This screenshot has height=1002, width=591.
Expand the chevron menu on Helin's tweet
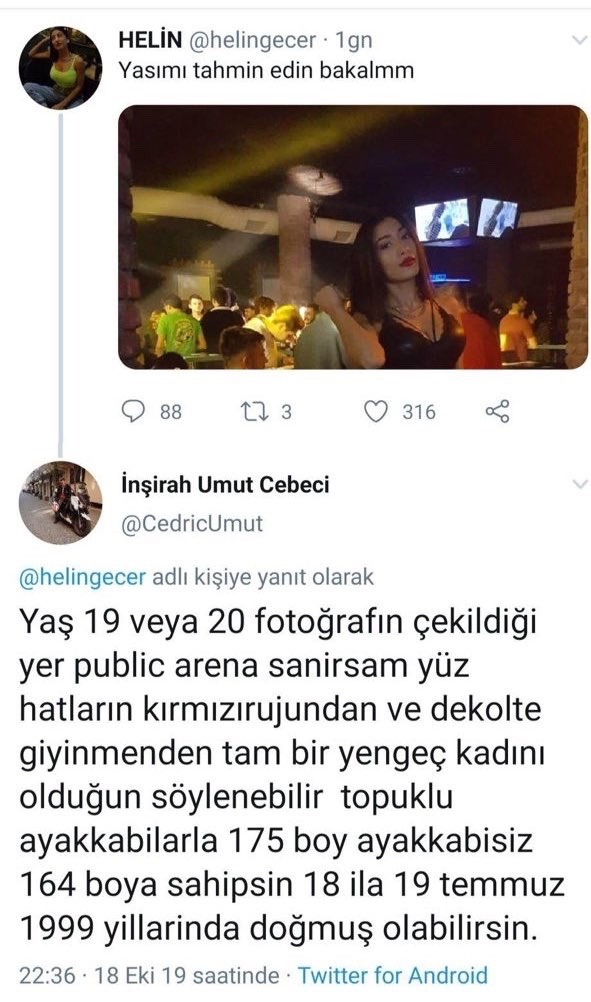[579, 40]
